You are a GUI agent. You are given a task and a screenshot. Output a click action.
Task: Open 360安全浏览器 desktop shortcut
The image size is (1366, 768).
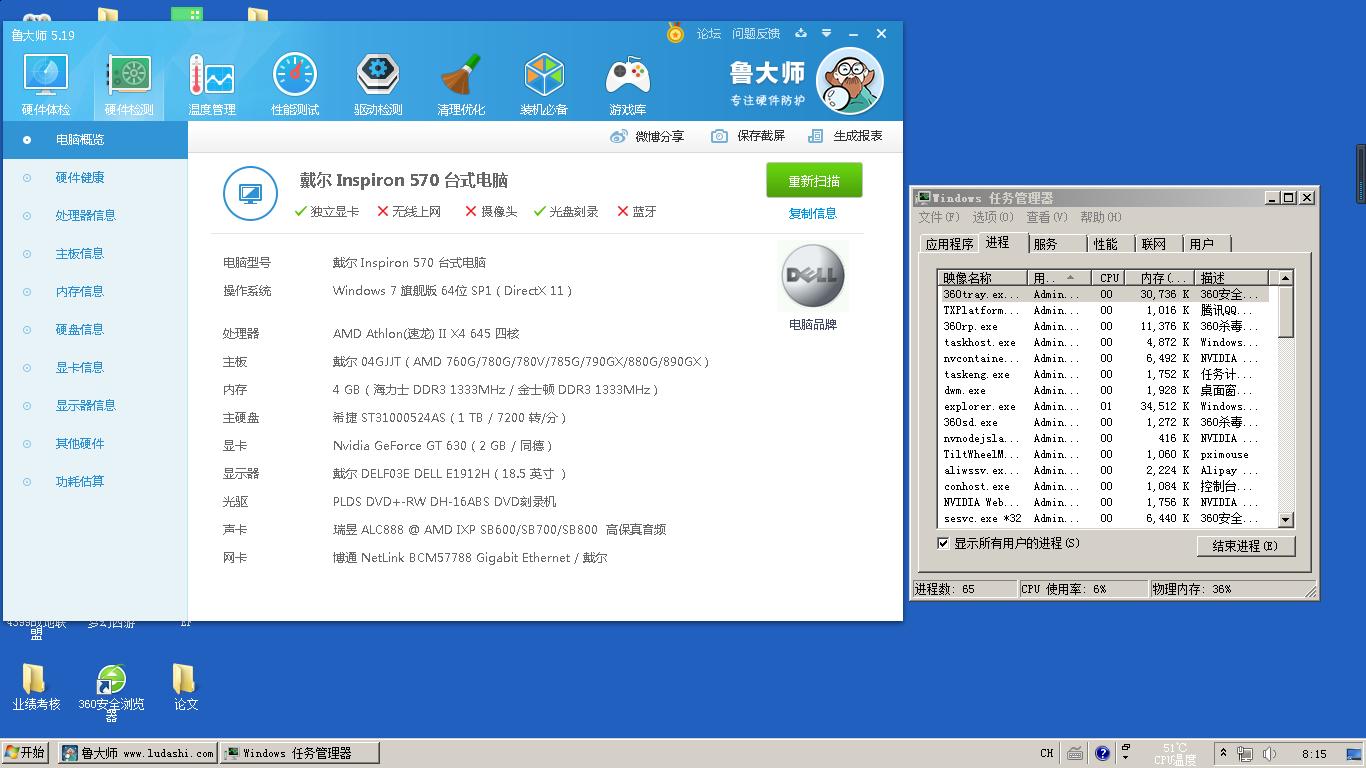point(111,693)
